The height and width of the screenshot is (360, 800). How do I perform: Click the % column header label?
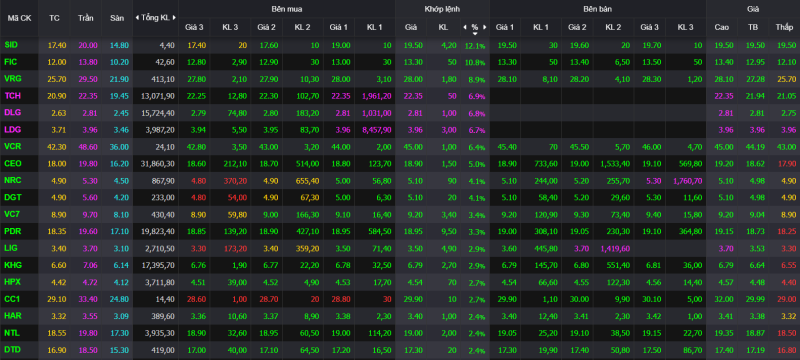coord(474,27)
